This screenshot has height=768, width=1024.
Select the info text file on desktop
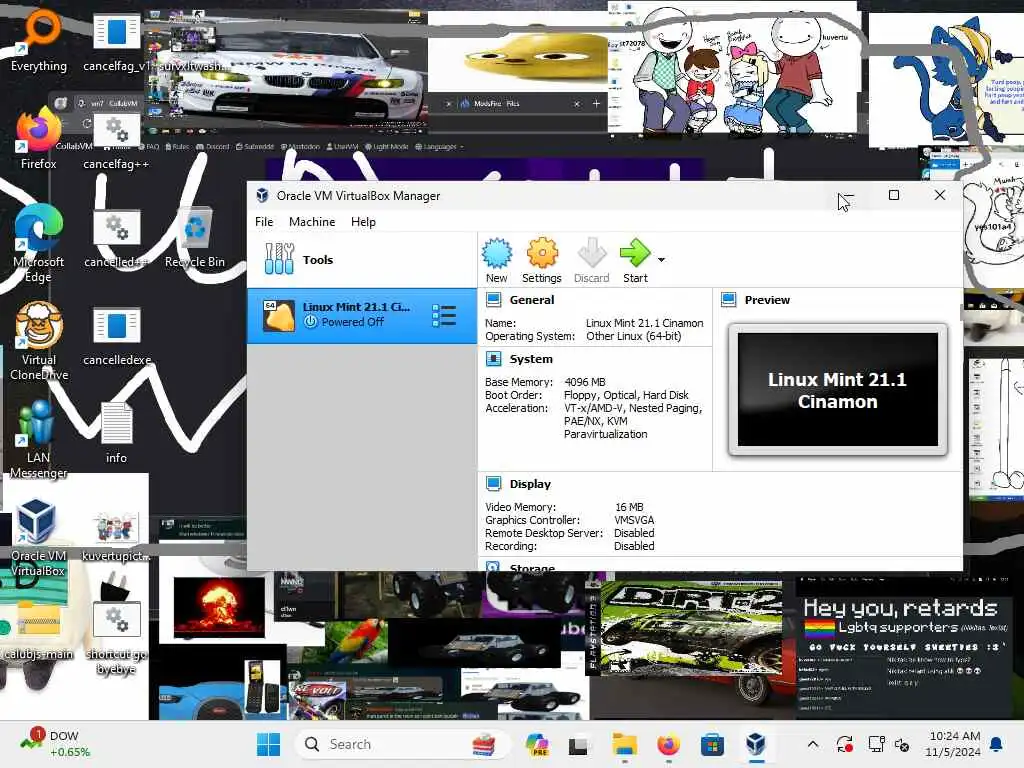point(116,432)
